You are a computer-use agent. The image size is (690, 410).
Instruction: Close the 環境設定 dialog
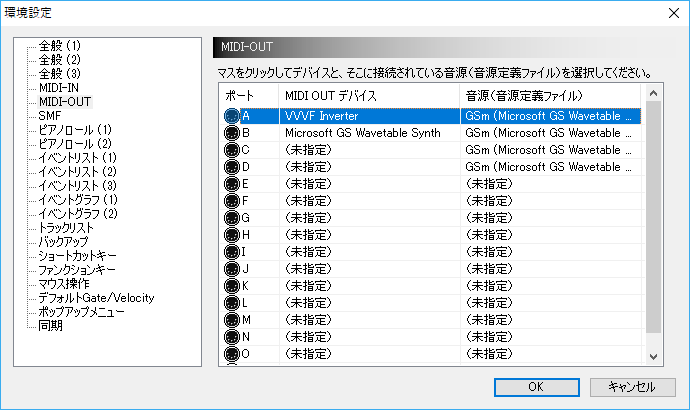[674, 13]
